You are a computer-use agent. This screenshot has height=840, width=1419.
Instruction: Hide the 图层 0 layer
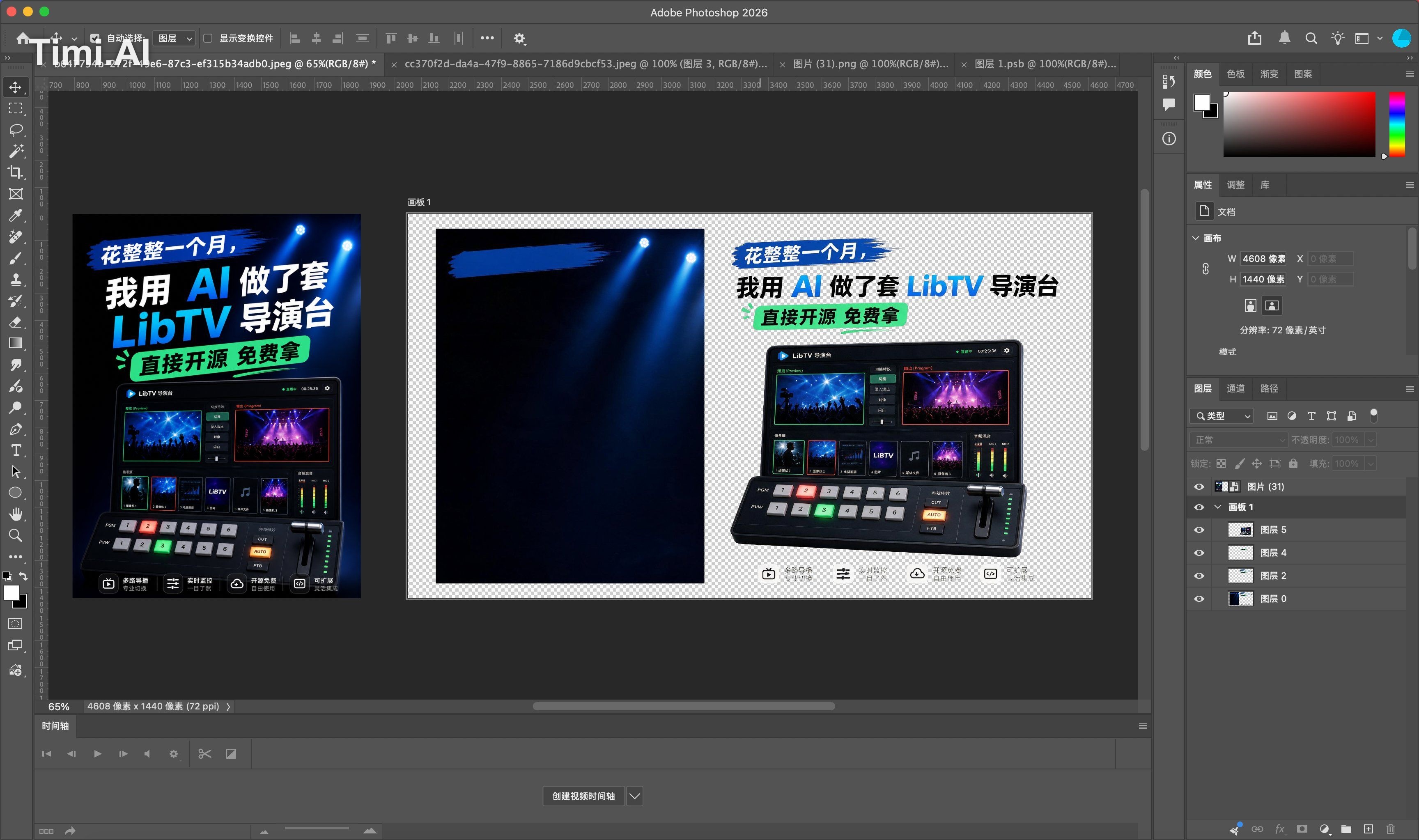point(1199,599)
